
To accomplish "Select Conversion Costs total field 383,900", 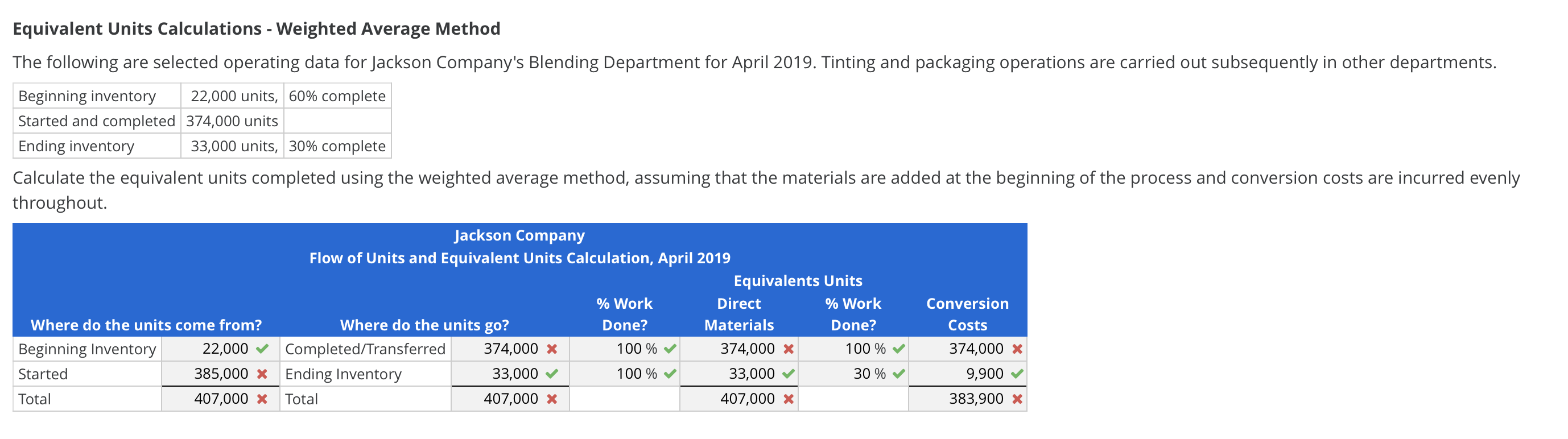I will (968, 399).
